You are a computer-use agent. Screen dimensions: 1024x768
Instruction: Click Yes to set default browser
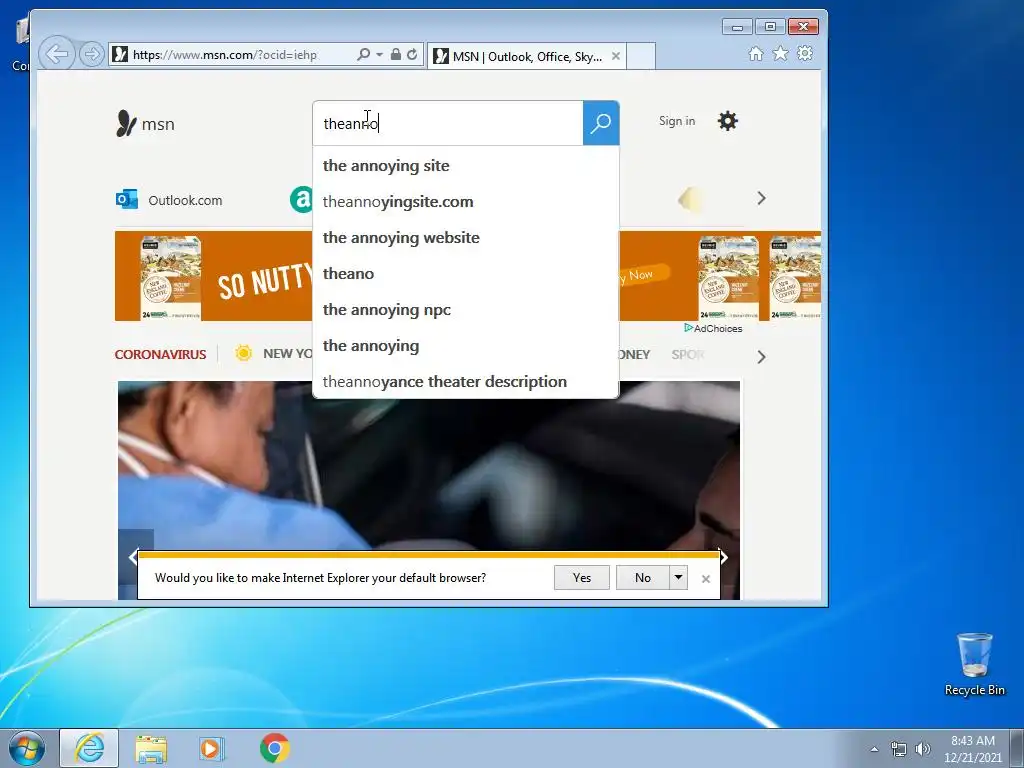(x=582, y=578)
